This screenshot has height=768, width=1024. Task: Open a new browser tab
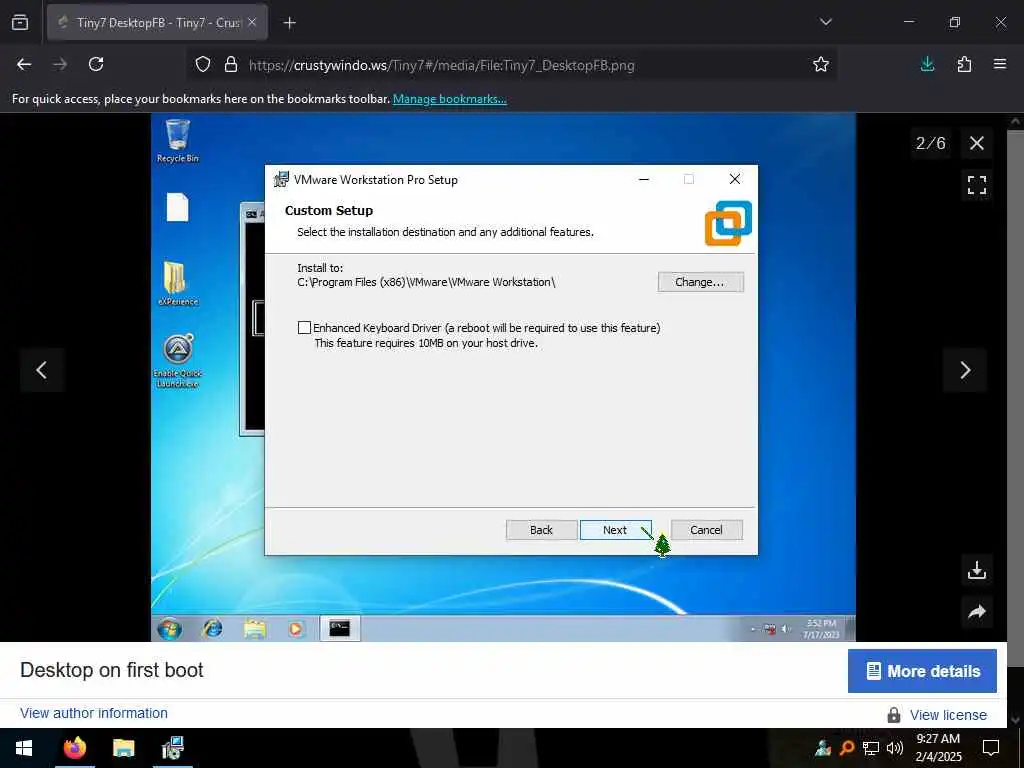click(290, 23)
